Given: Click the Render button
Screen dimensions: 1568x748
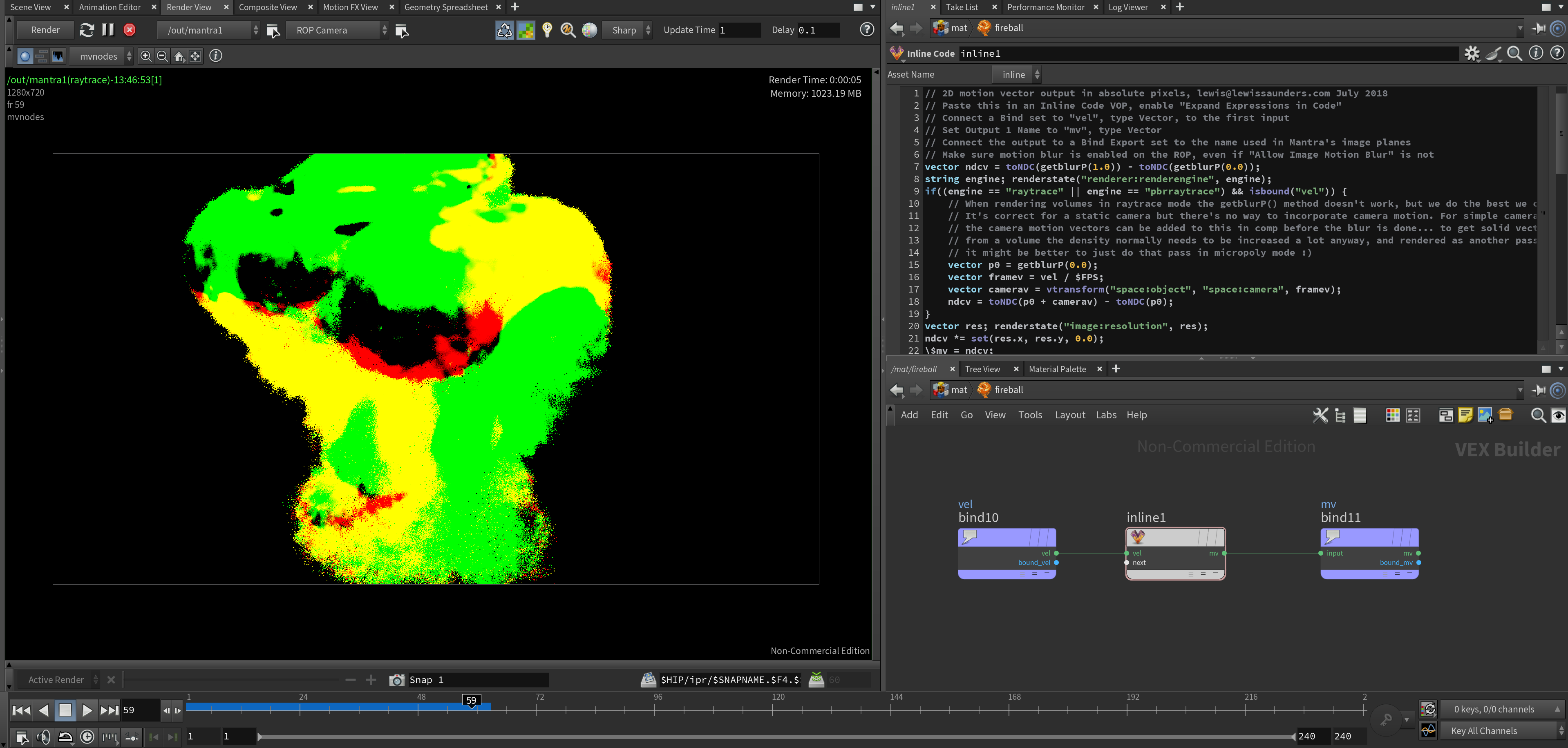Looking at the screenshot, I should point(45,30).
